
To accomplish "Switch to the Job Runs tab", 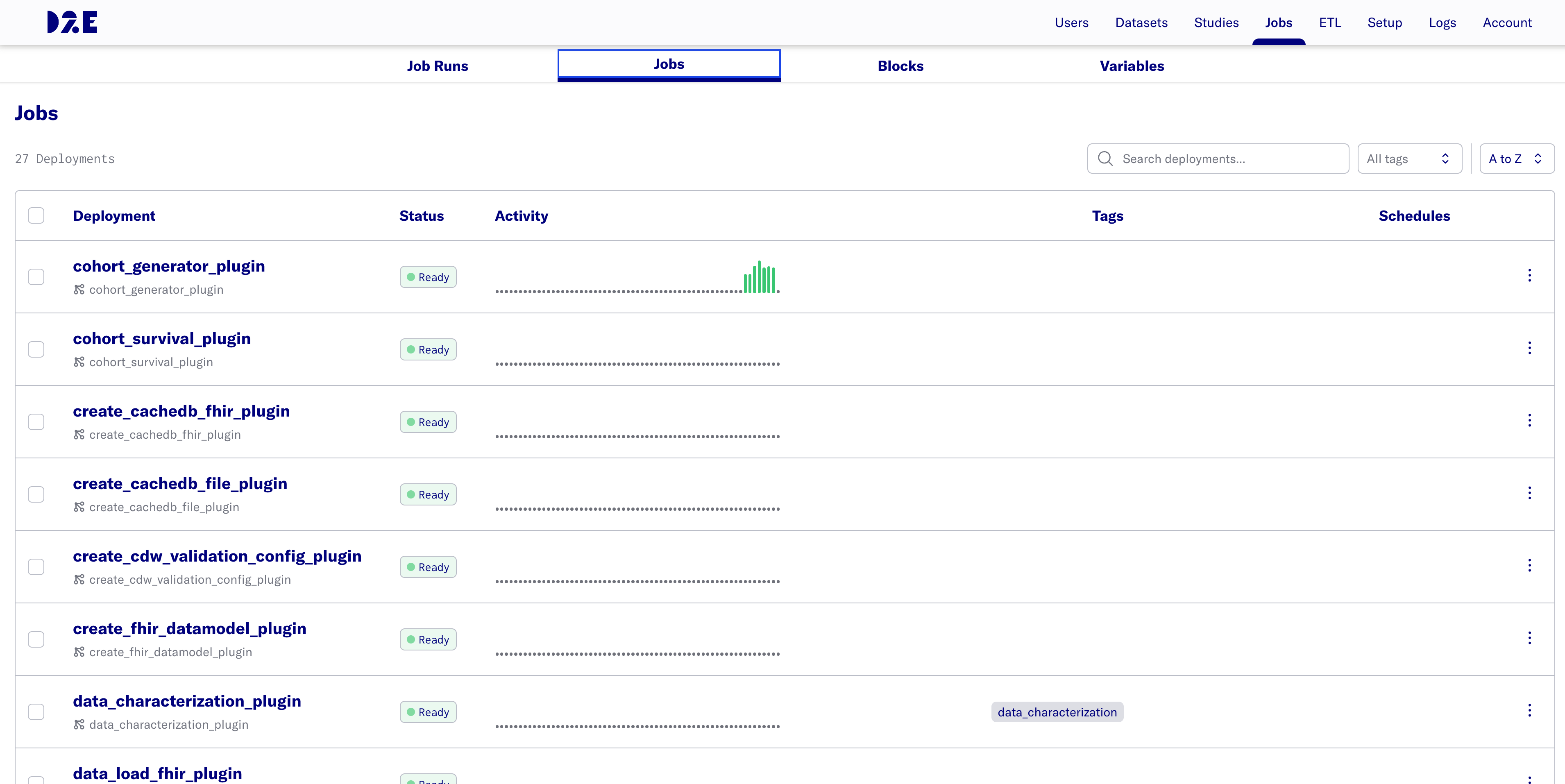I will click(x=437, y=66).
